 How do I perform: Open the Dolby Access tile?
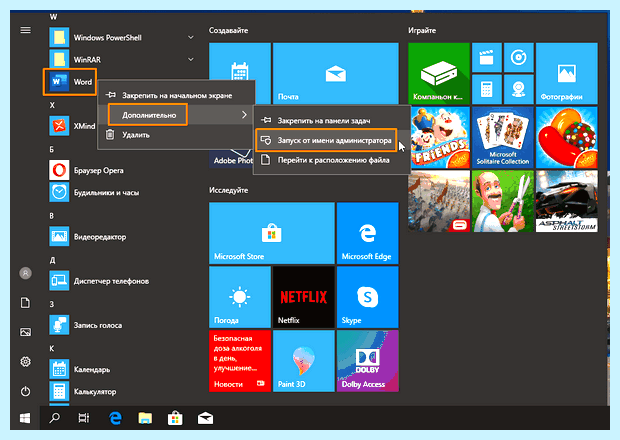coord(368,361)
